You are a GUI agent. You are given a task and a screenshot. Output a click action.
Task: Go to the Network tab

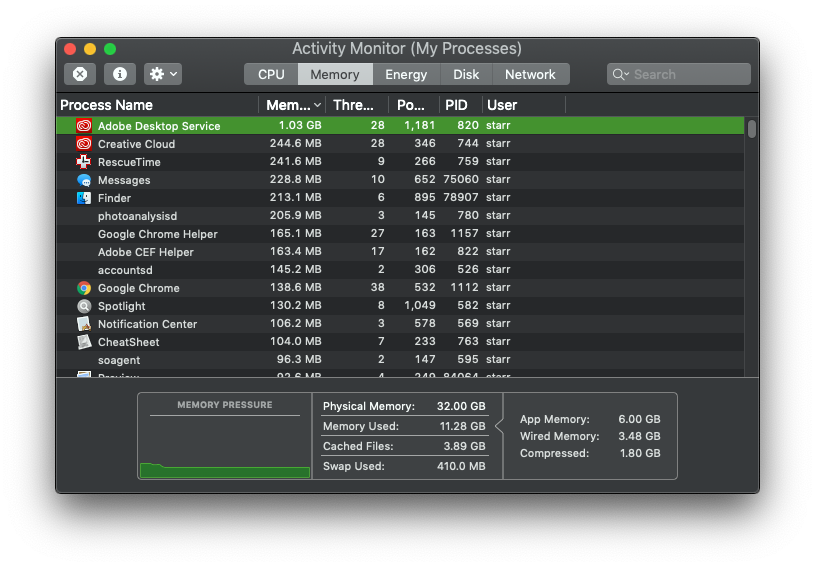[x=530, y=74]
